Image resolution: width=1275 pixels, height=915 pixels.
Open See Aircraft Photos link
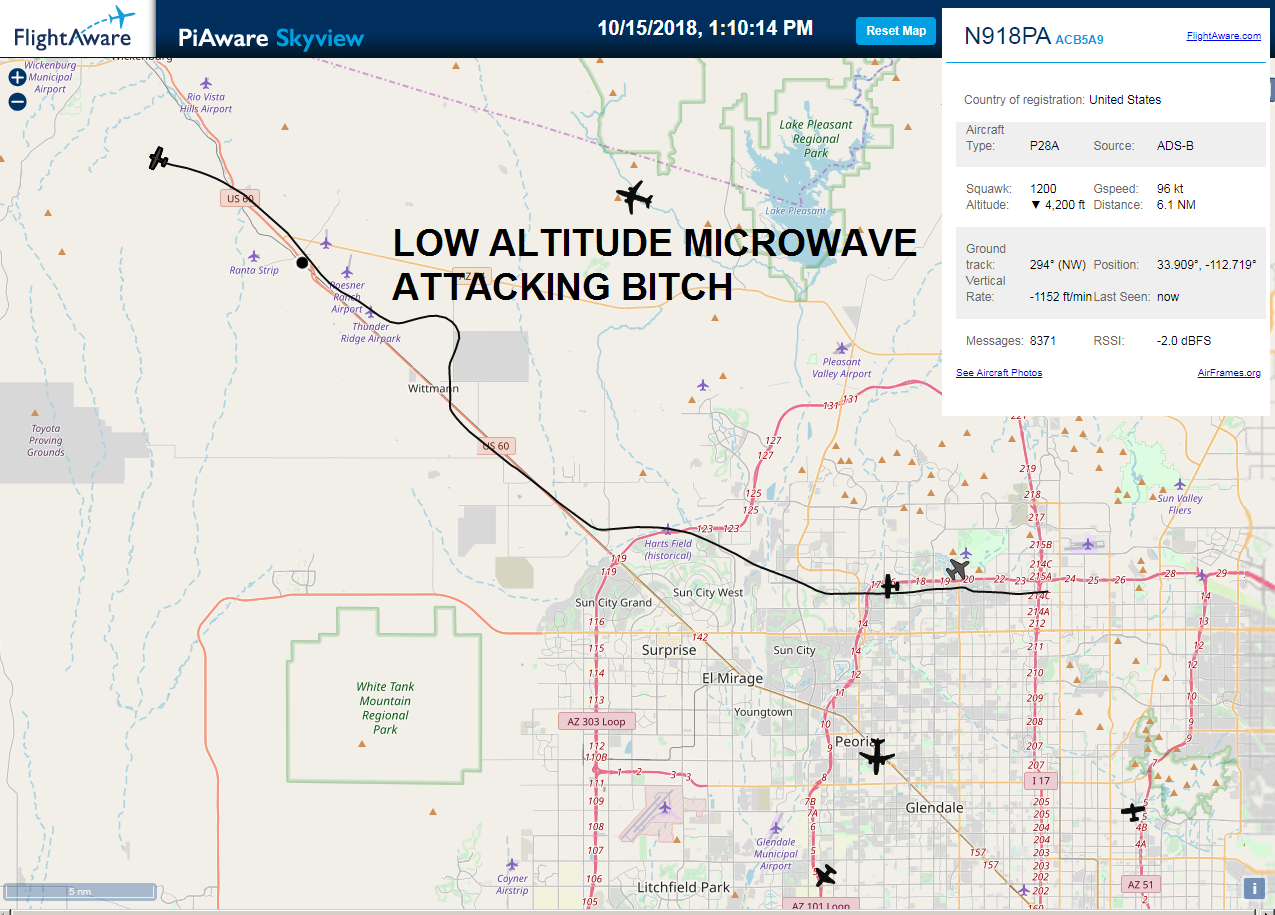pos(999,373)
